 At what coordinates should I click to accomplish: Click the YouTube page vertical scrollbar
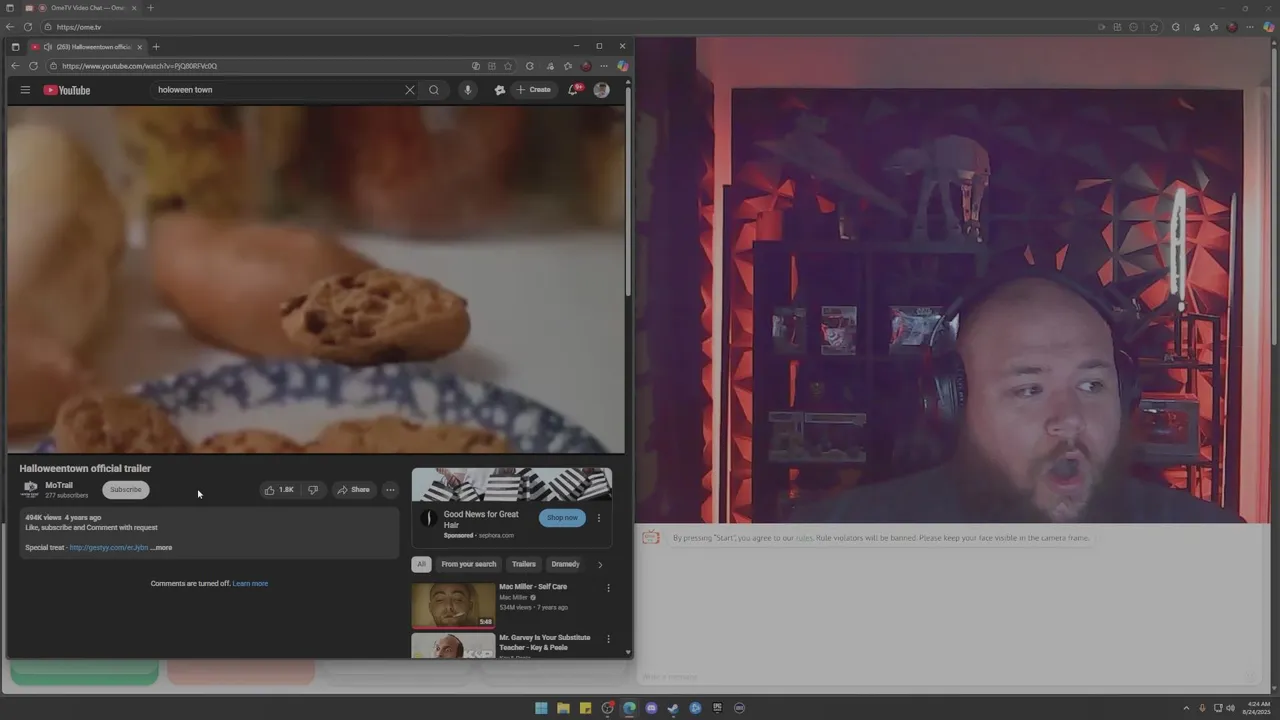click(629, 190)
